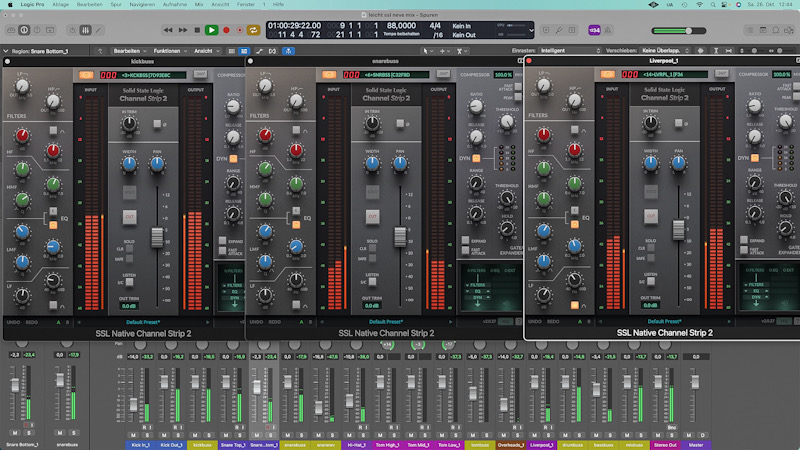The height and width of the screenshot is (450, 800).
Task: Open the Mix menu
Action: pos(199,4)
